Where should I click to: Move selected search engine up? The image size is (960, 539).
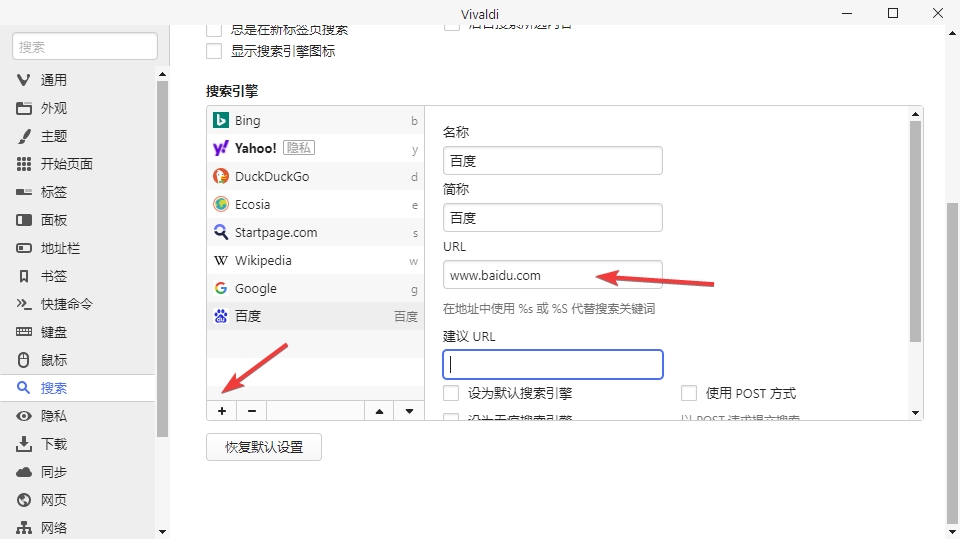pyautogui.click(x=380, y=411)
